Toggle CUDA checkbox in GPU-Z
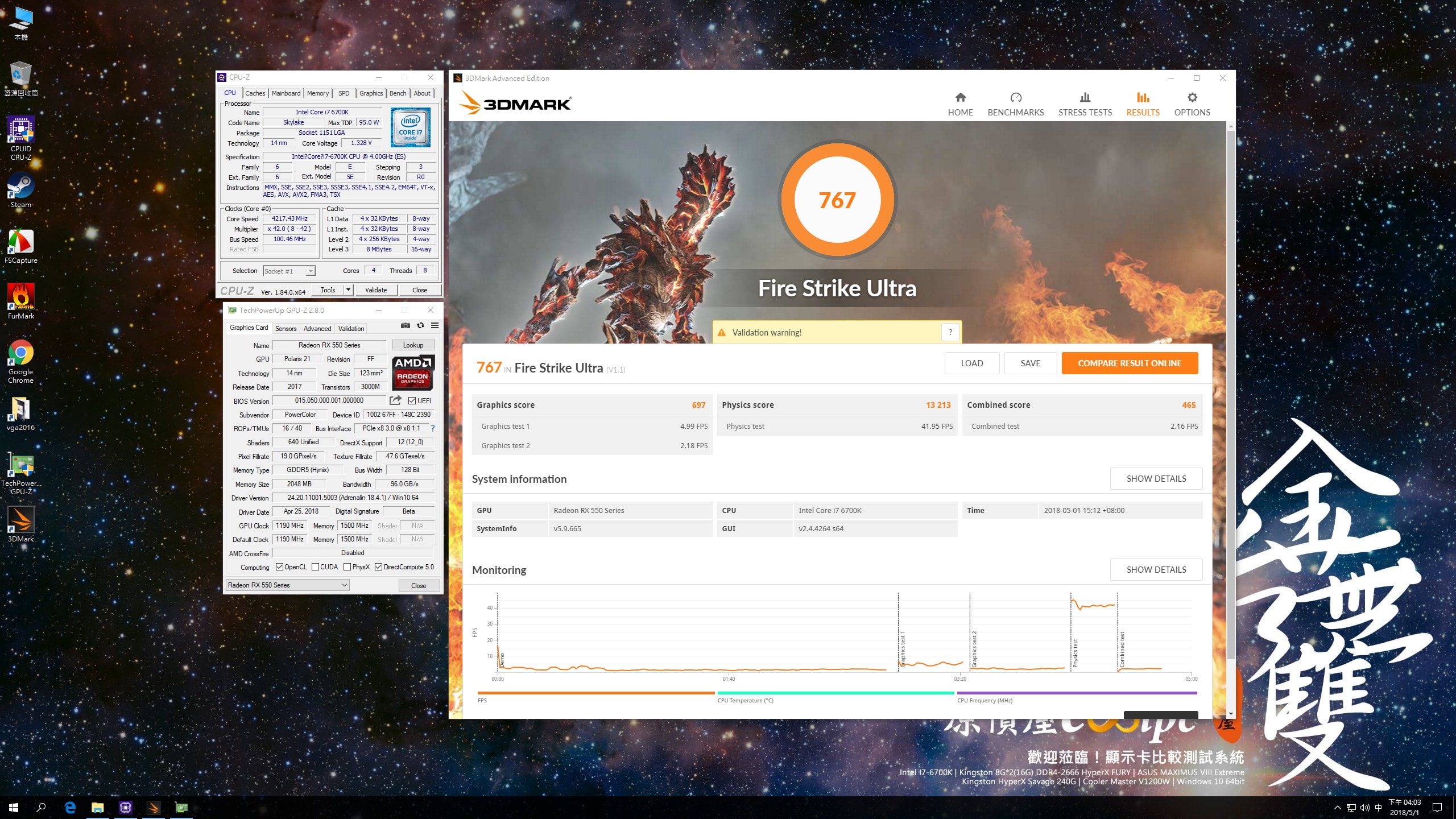Image resolution: width=1456 pixels, height=819 pixels. click(x=315, y=567)
